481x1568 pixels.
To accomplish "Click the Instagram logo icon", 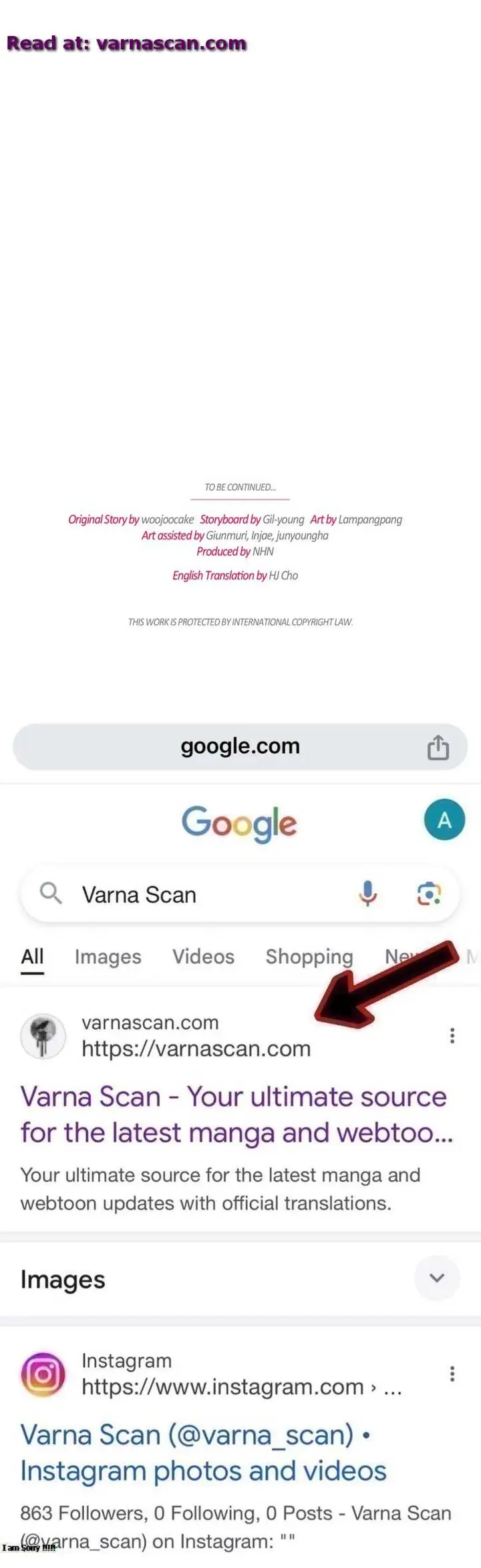I will pyautogui.click(x=43, y=1374).
